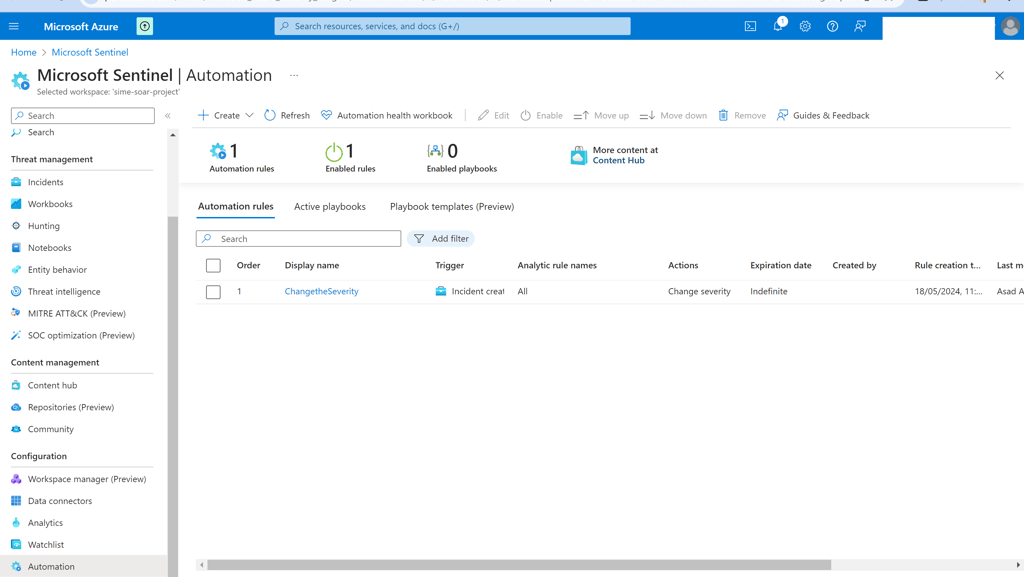Click the Change severity action cell
The image size is (1024, 577).
pos(699,292)
